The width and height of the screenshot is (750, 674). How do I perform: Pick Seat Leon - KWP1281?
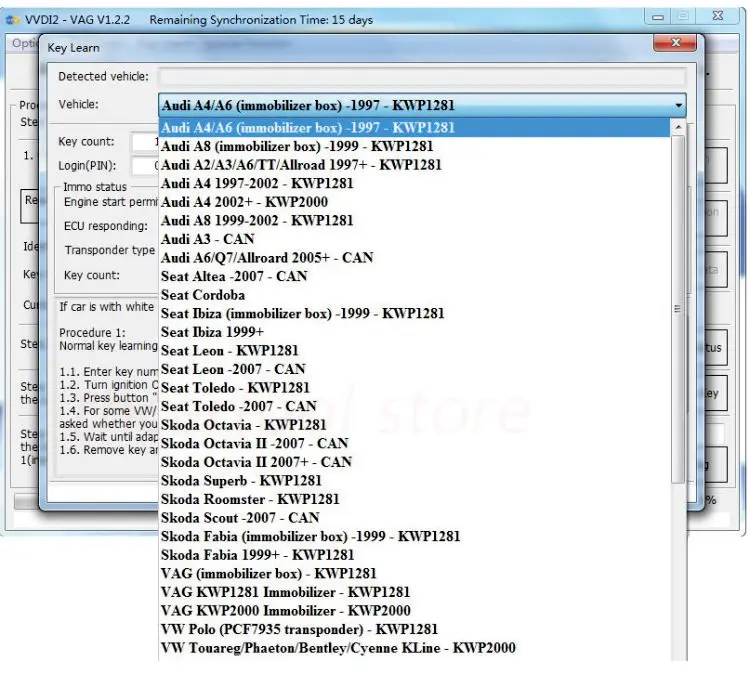[x=415, y=351]
